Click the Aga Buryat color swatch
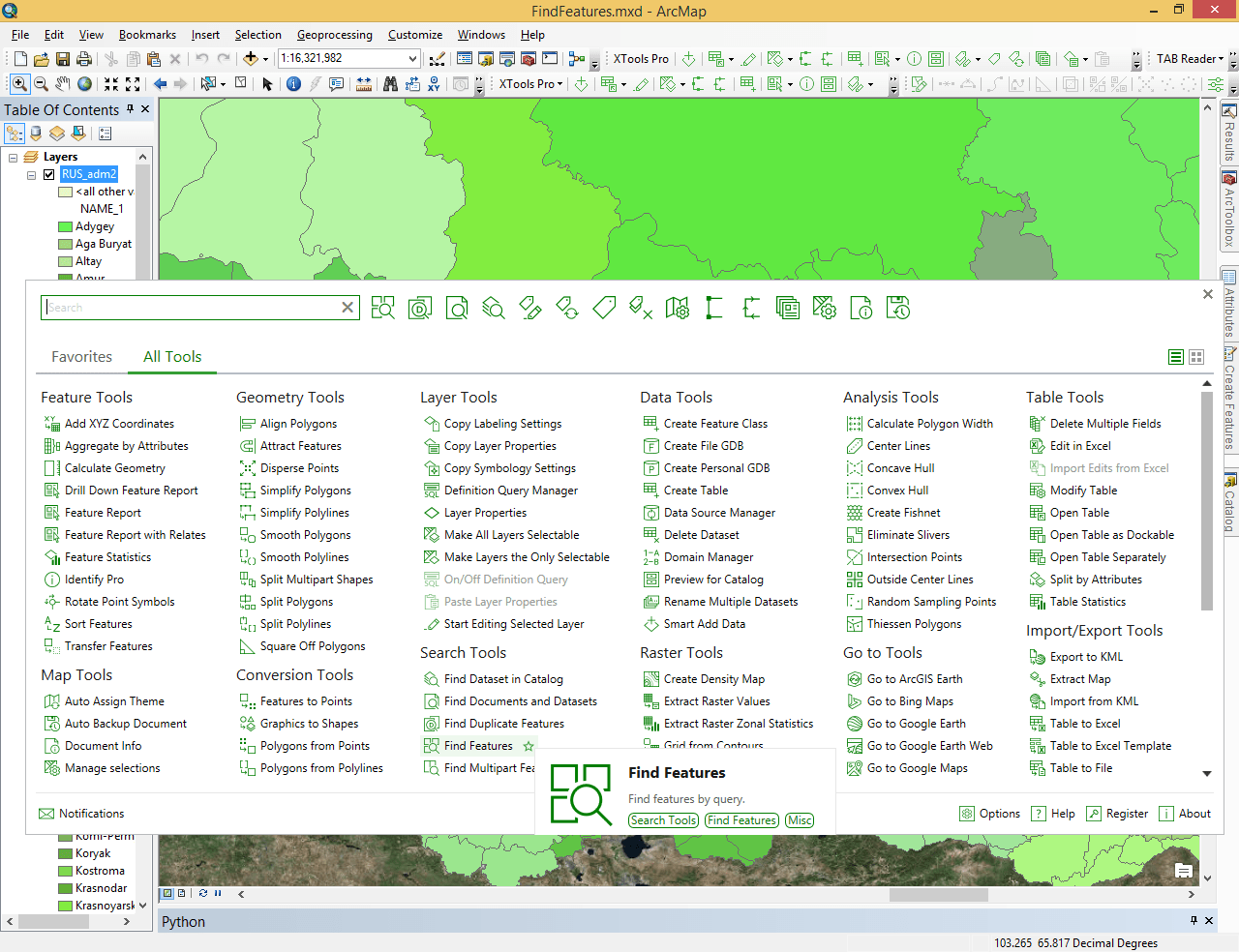Viewport: 1239px width, 952px height. click(x=66, y=244)
